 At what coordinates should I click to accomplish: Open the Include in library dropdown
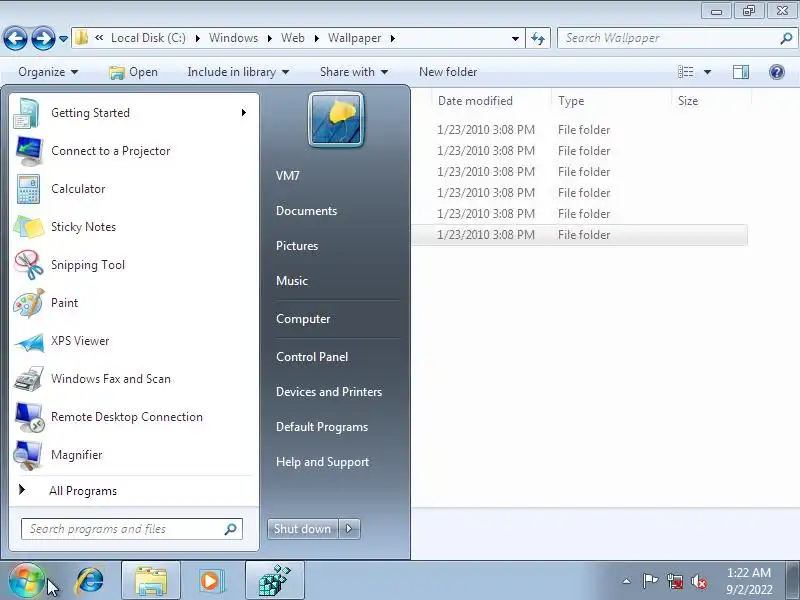(238, 72)
